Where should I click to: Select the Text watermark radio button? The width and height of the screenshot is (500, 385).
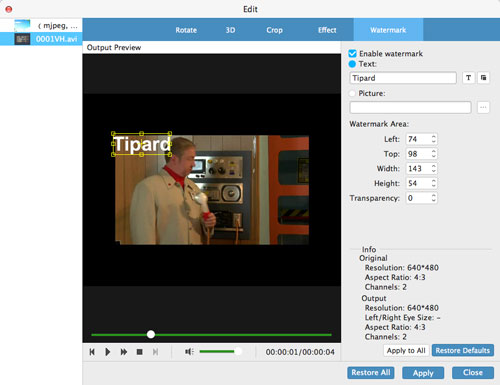pos(352,64)
